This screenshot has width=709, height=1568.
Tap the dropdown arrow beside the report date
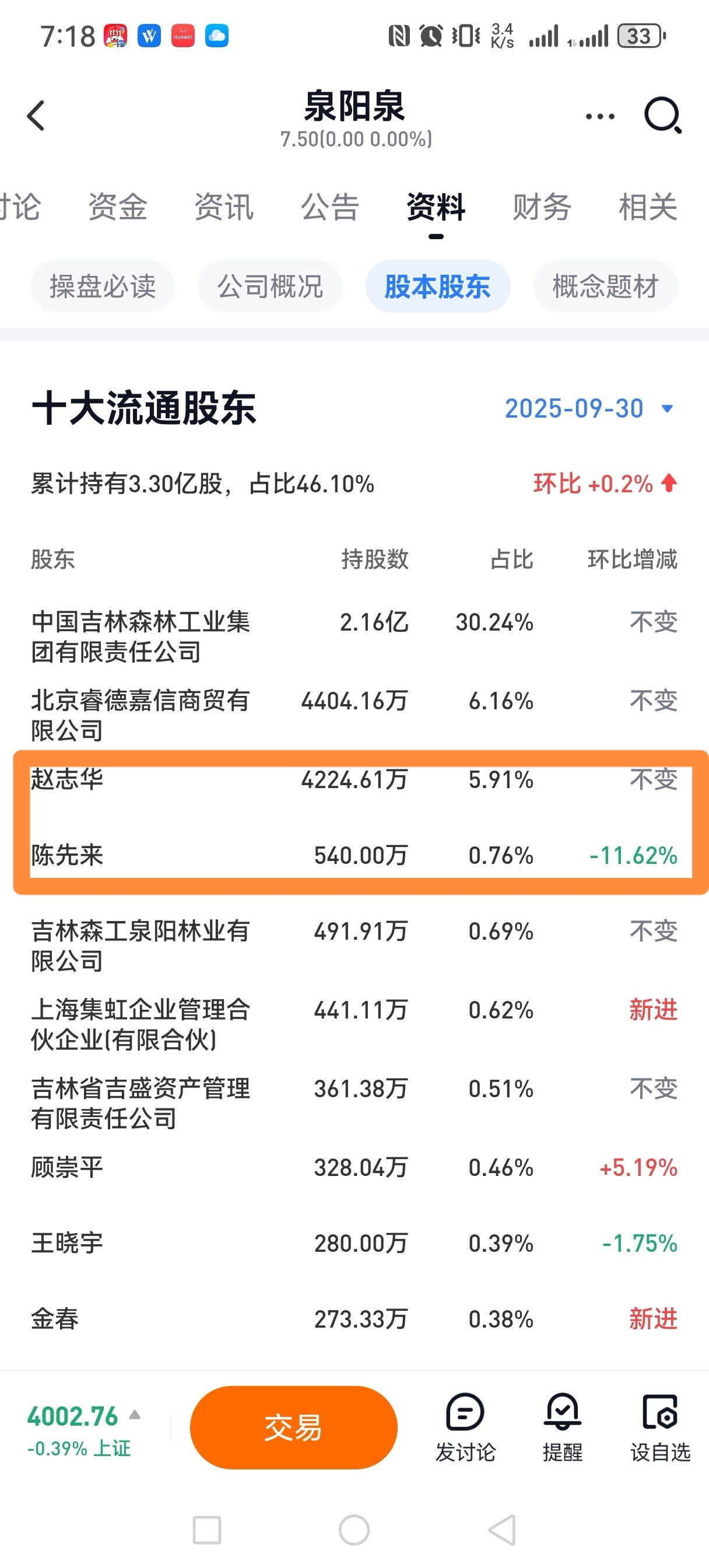(x=668, y=409)
